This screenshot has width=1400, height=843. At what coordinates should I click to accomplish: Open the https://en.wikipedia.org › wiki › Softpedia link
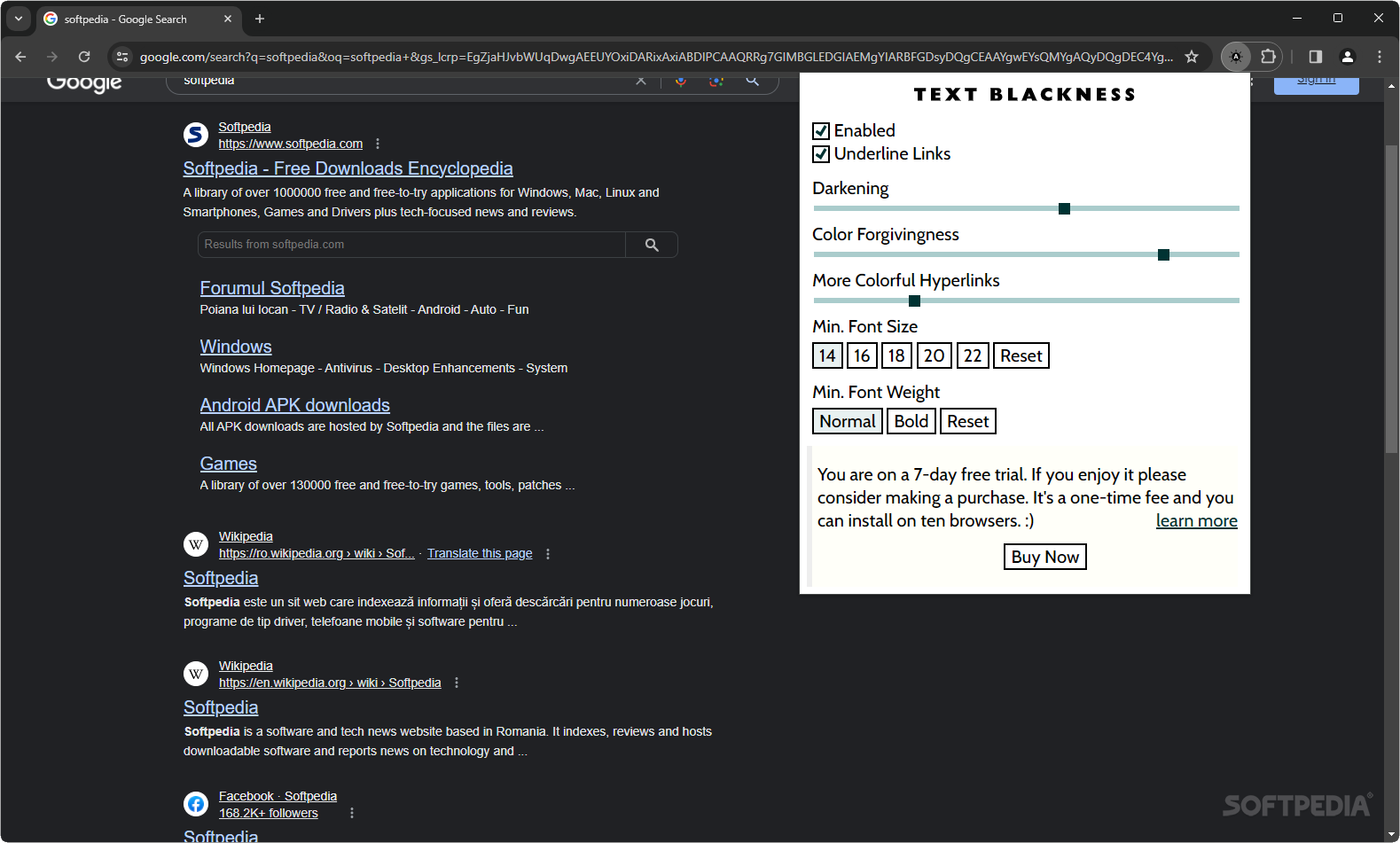tap(330, 683)
